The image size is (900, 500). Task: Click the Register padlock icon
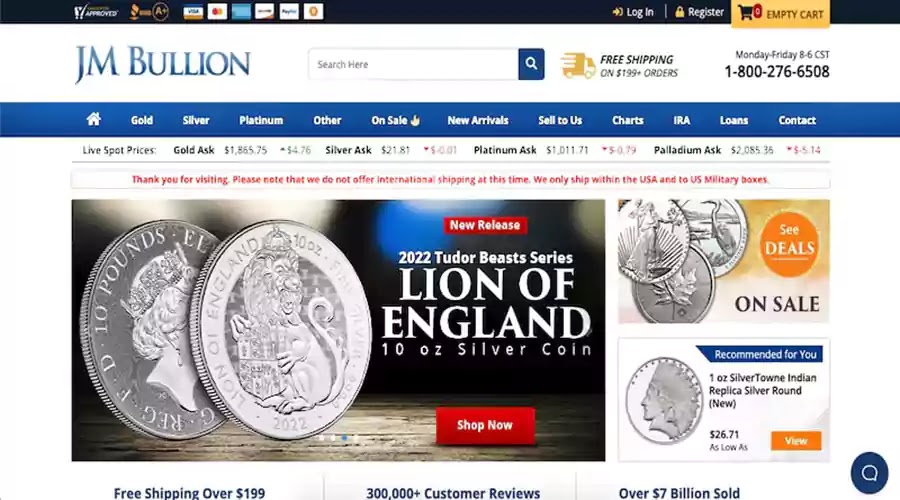[x=680, y=11]
